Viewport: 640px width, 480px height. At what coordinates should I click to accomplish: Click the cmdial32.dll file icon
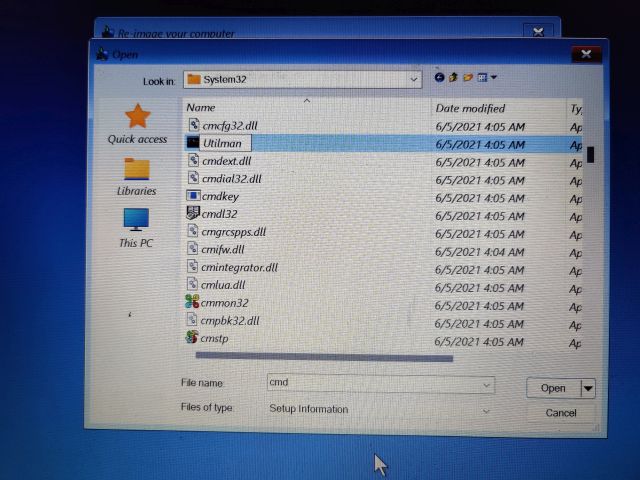tap(193, 178)
